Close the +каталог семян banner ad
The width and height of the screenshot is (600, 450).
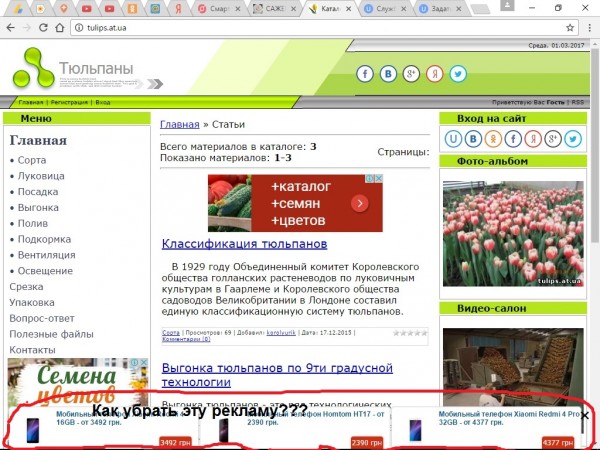tap(378, 178)
